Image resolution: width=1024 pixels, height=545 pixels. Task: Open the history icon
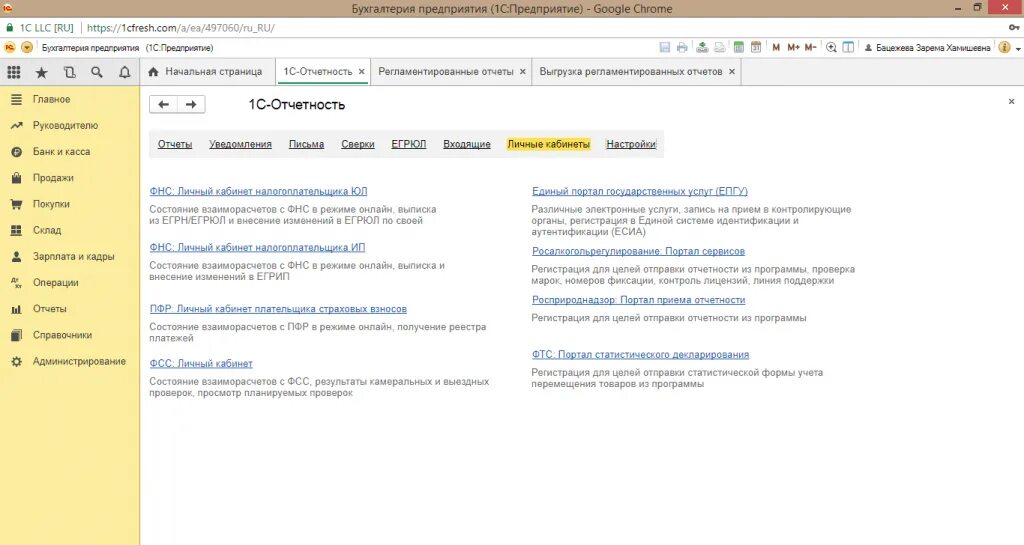(x=69, y=72)
